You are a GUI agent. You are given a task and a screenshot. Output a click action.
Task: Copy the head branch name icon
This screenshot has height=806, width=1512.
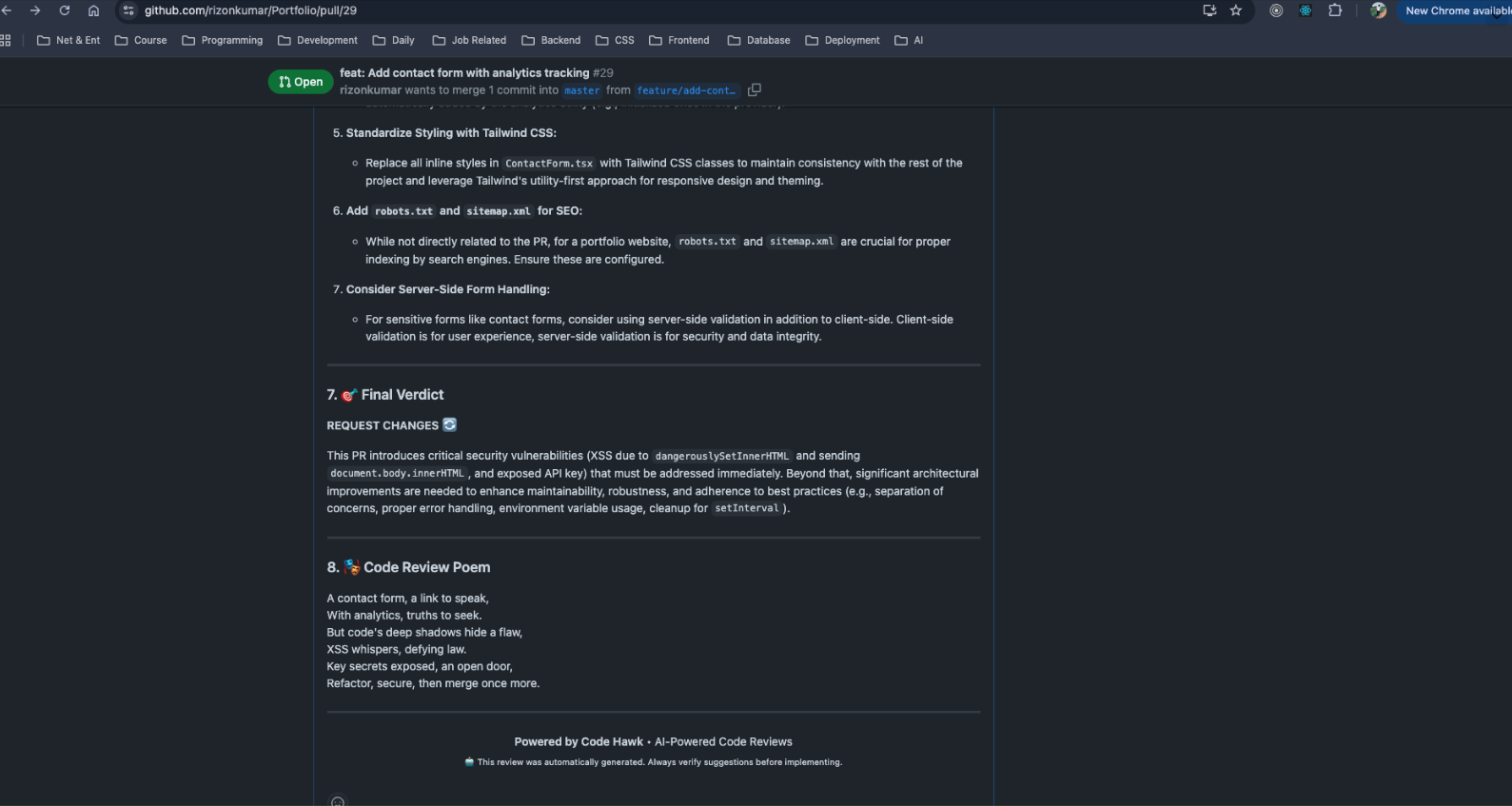click(754, 89)
